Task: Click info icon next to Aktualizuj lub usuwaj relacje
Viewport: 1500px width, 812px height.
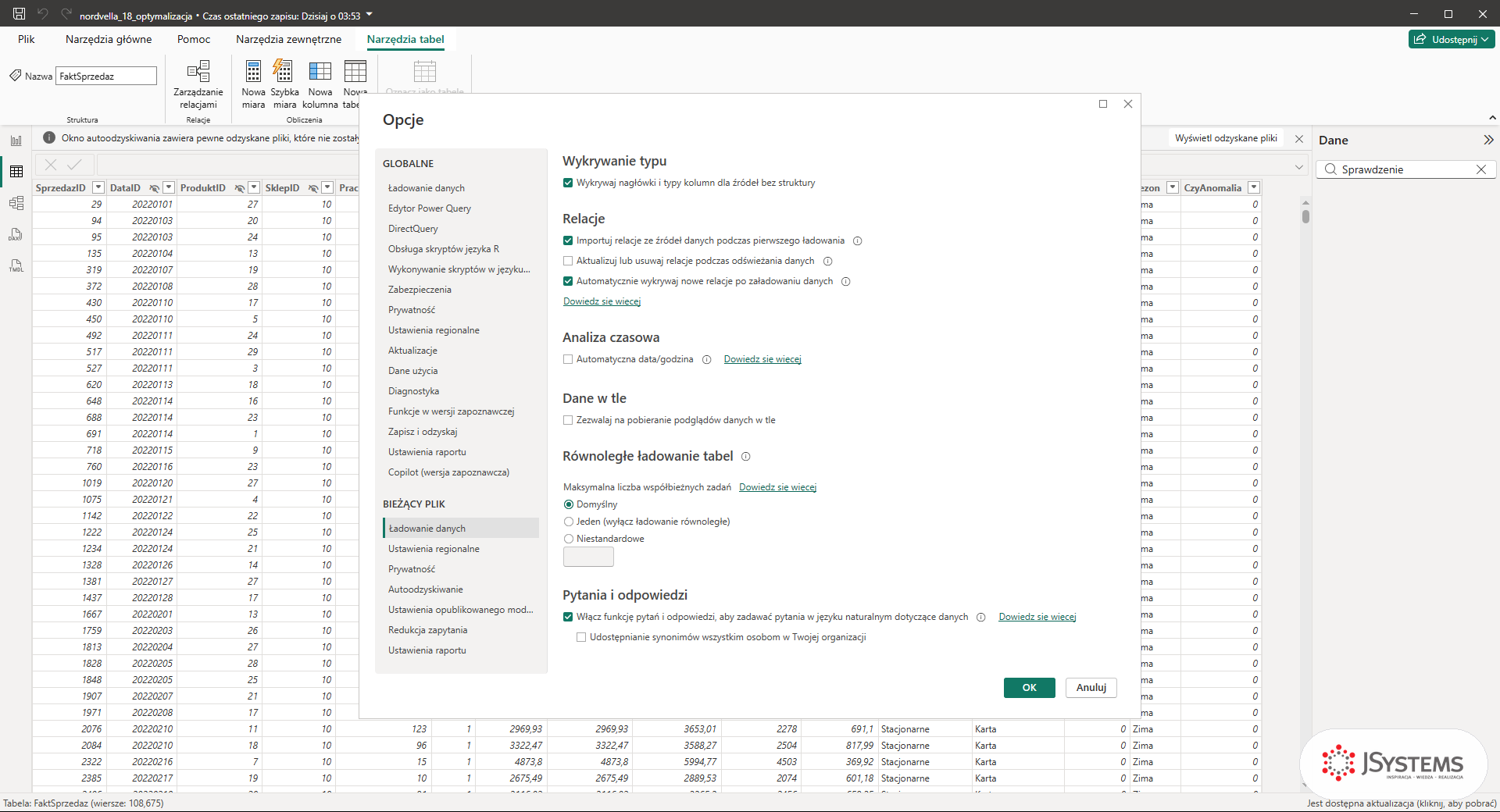Action: 828,262
